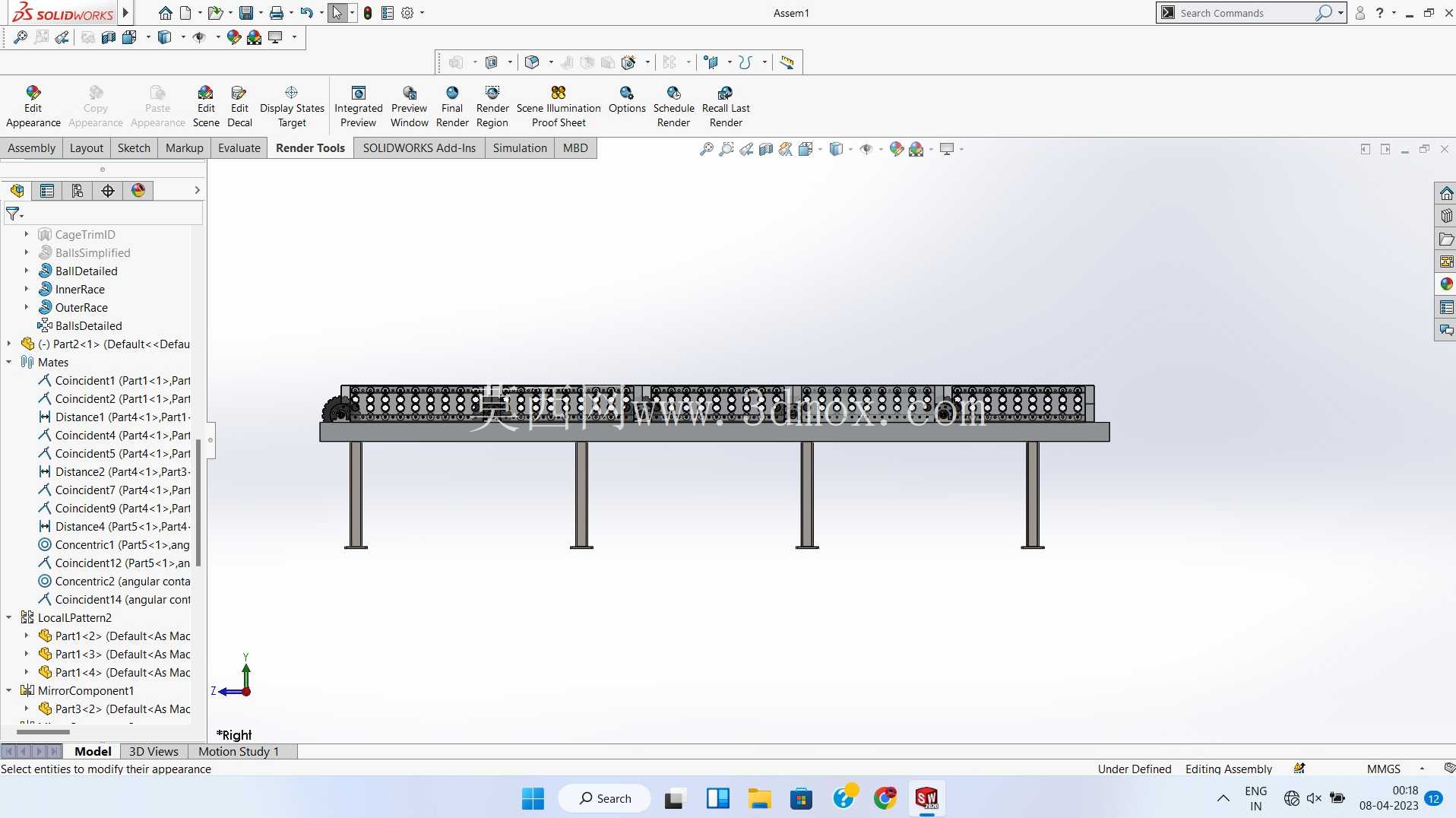1456x818 pixels.
Task: Click the feature tree horizontal scrollbar
Action: click(43, 732)
